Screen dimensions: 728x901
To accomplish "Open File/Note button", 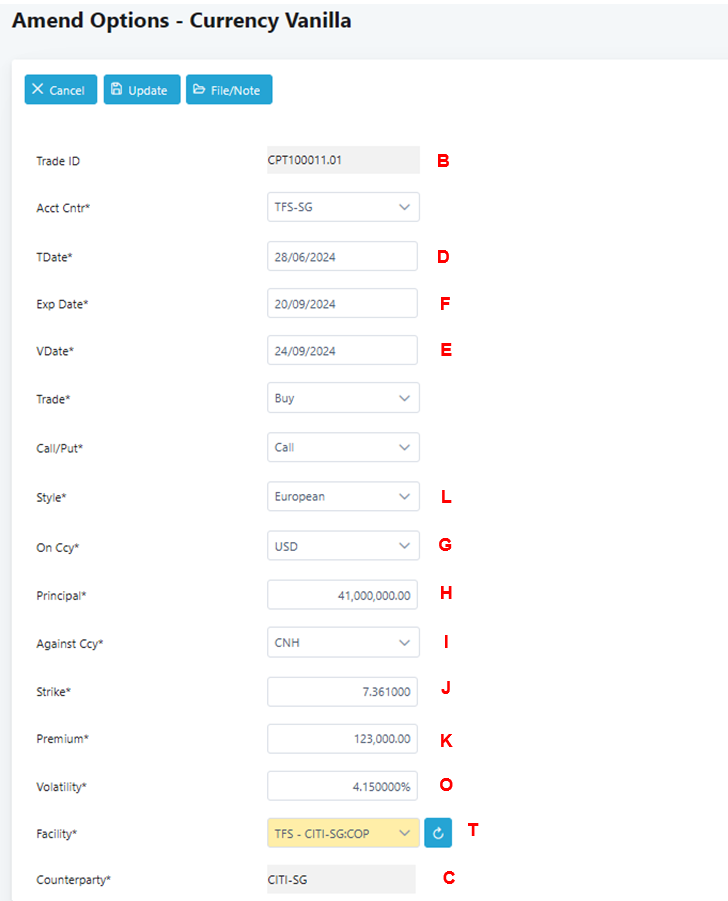I will 229,90.
